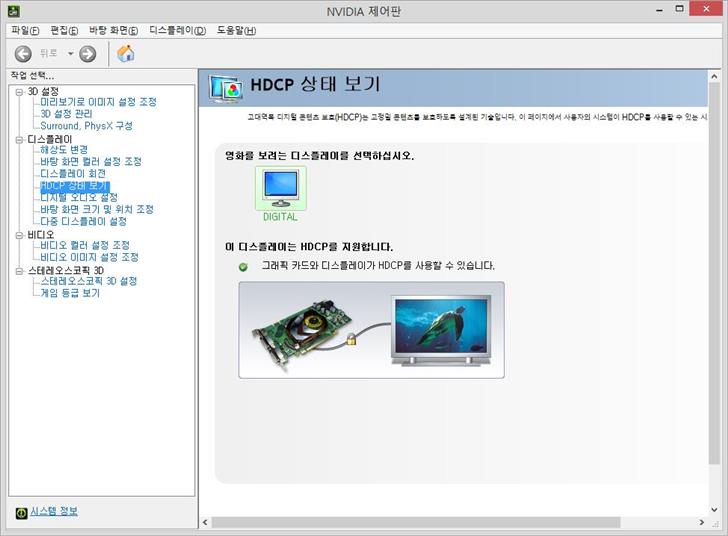Click the Back arrow toolbar button

[23, 54]
